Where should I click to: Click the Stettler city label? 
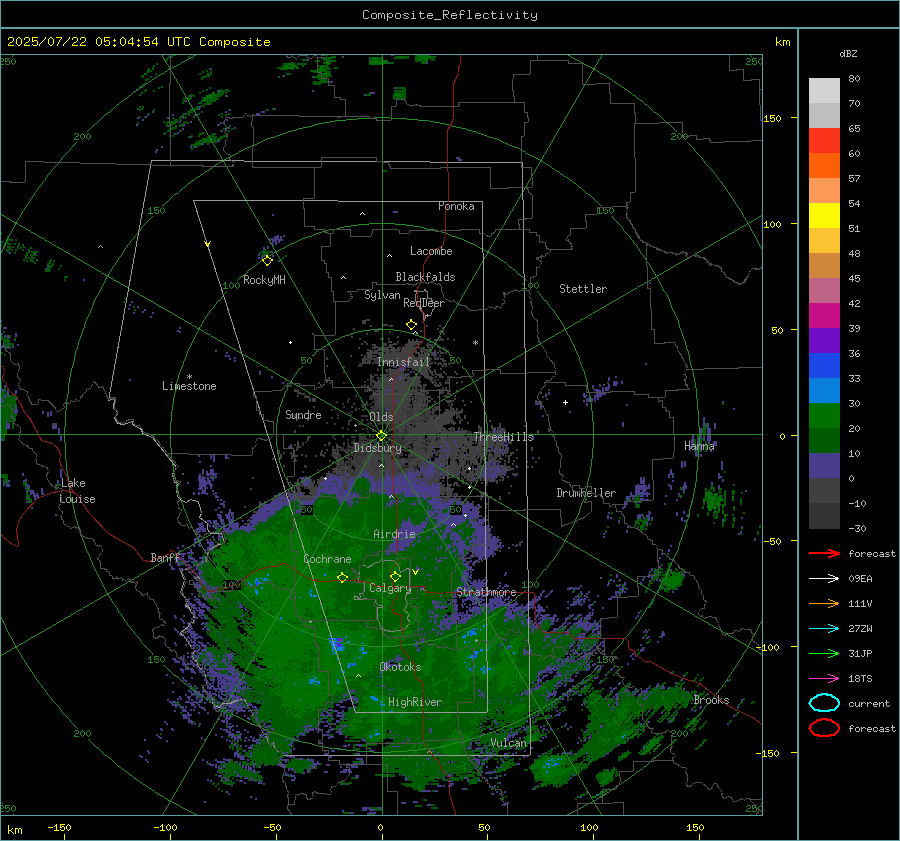click(x=583, y=289)
